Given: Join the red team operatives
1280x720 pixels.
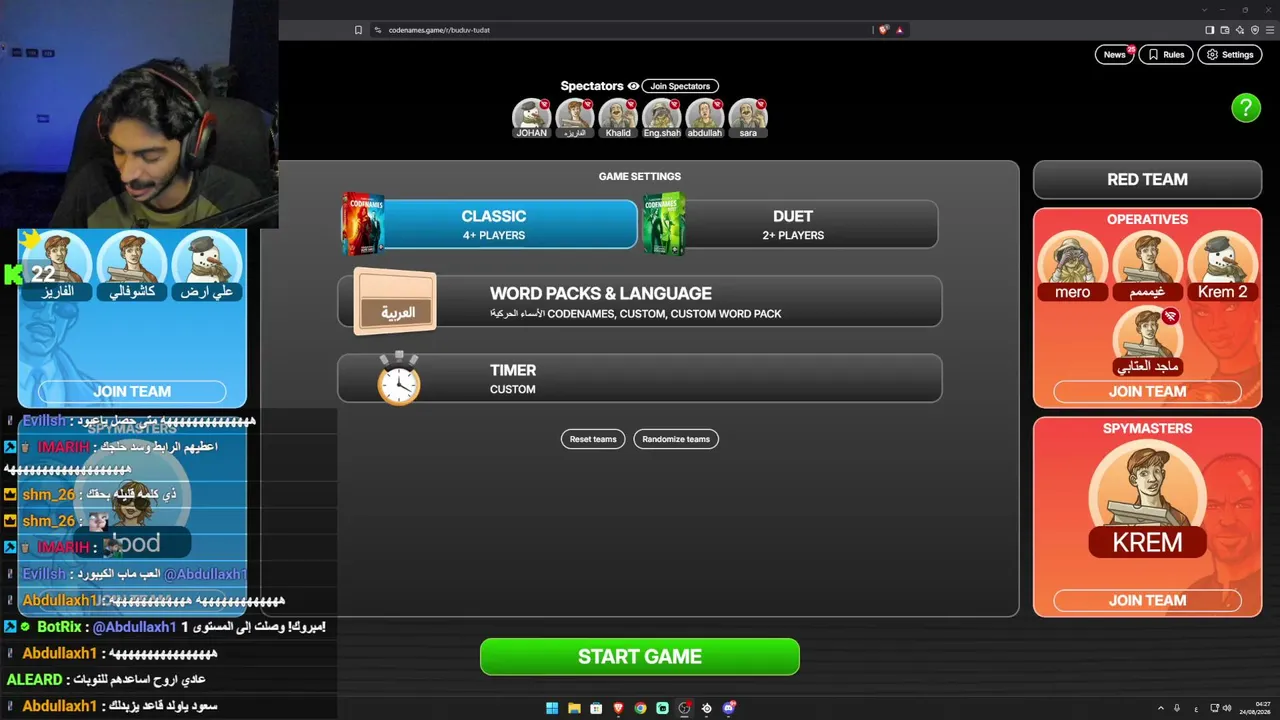Looking at the screenshot, I should point(1147,391).
